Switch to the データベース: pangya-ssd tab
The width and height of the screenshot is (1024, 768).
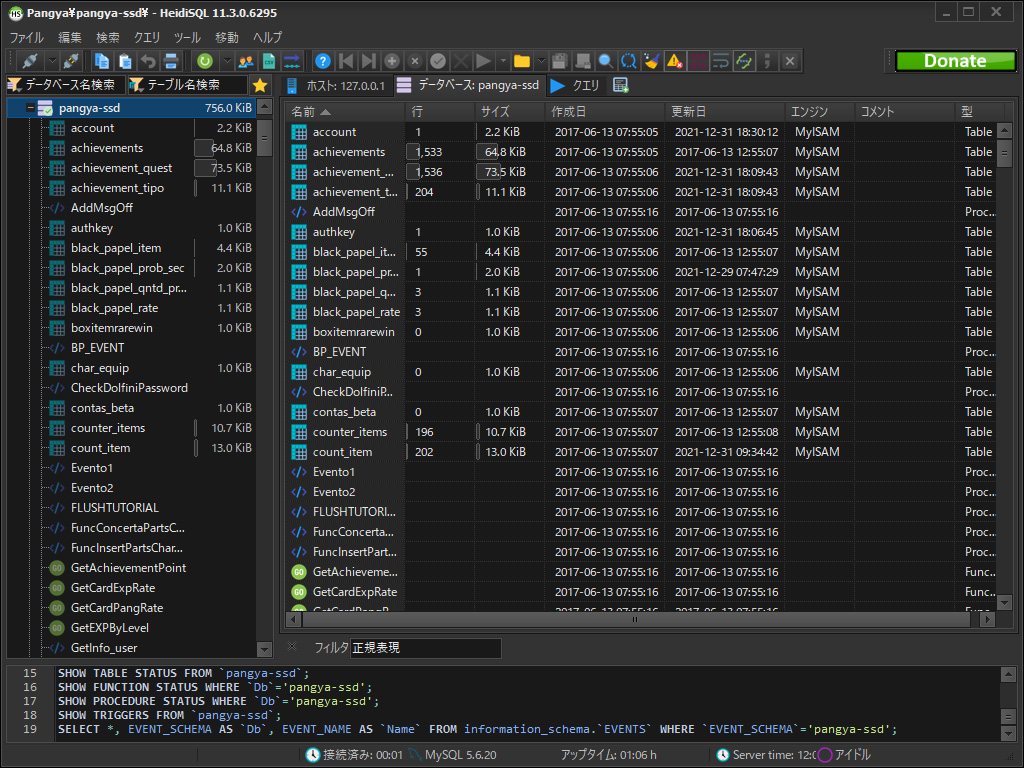pyautogui.click(x=468, y=85)
